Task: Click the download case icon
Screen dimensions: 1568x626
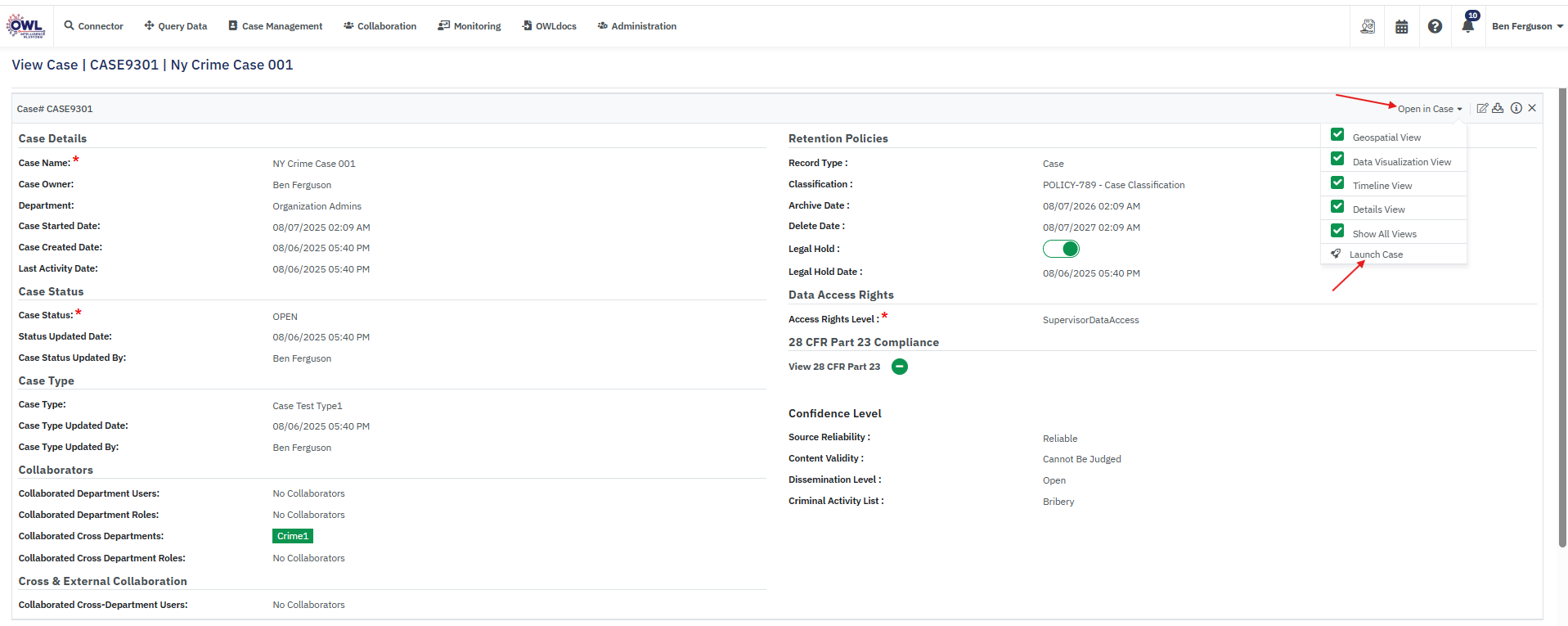Action: (x=1498, y=108)
